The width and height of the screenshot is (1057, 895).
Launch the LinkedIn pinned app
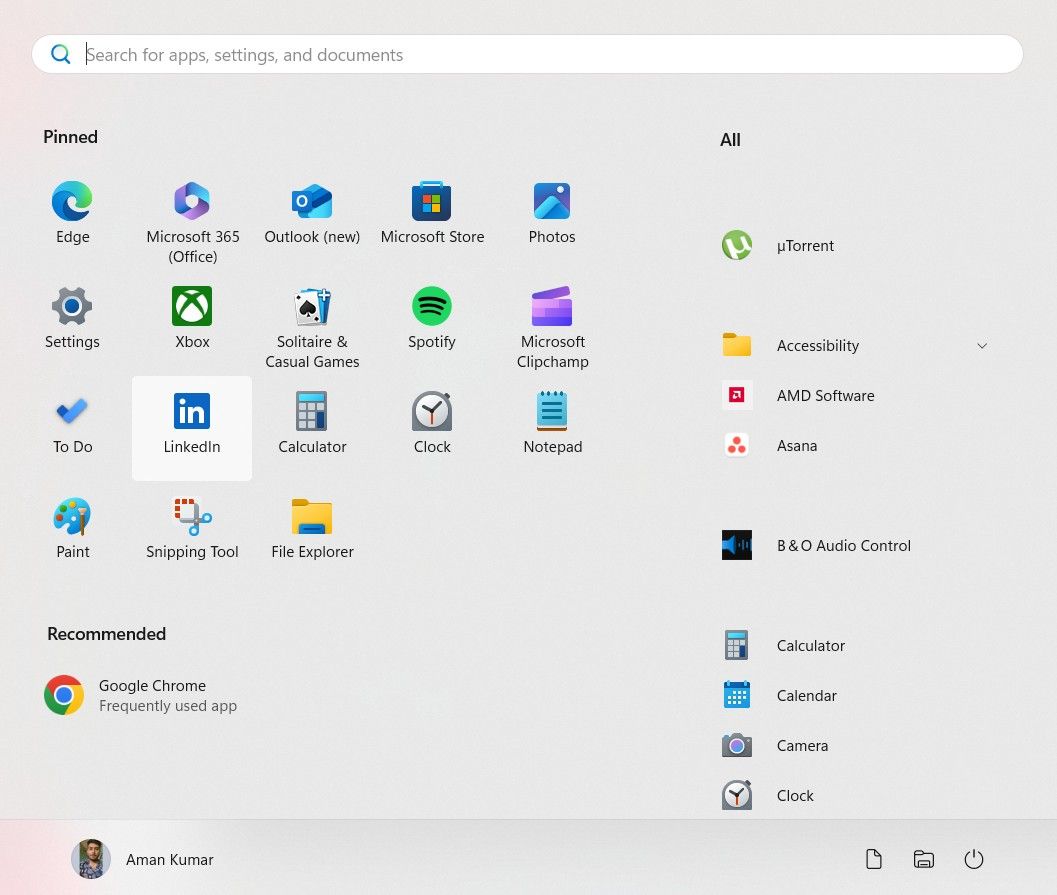click(x=192, y=428)
